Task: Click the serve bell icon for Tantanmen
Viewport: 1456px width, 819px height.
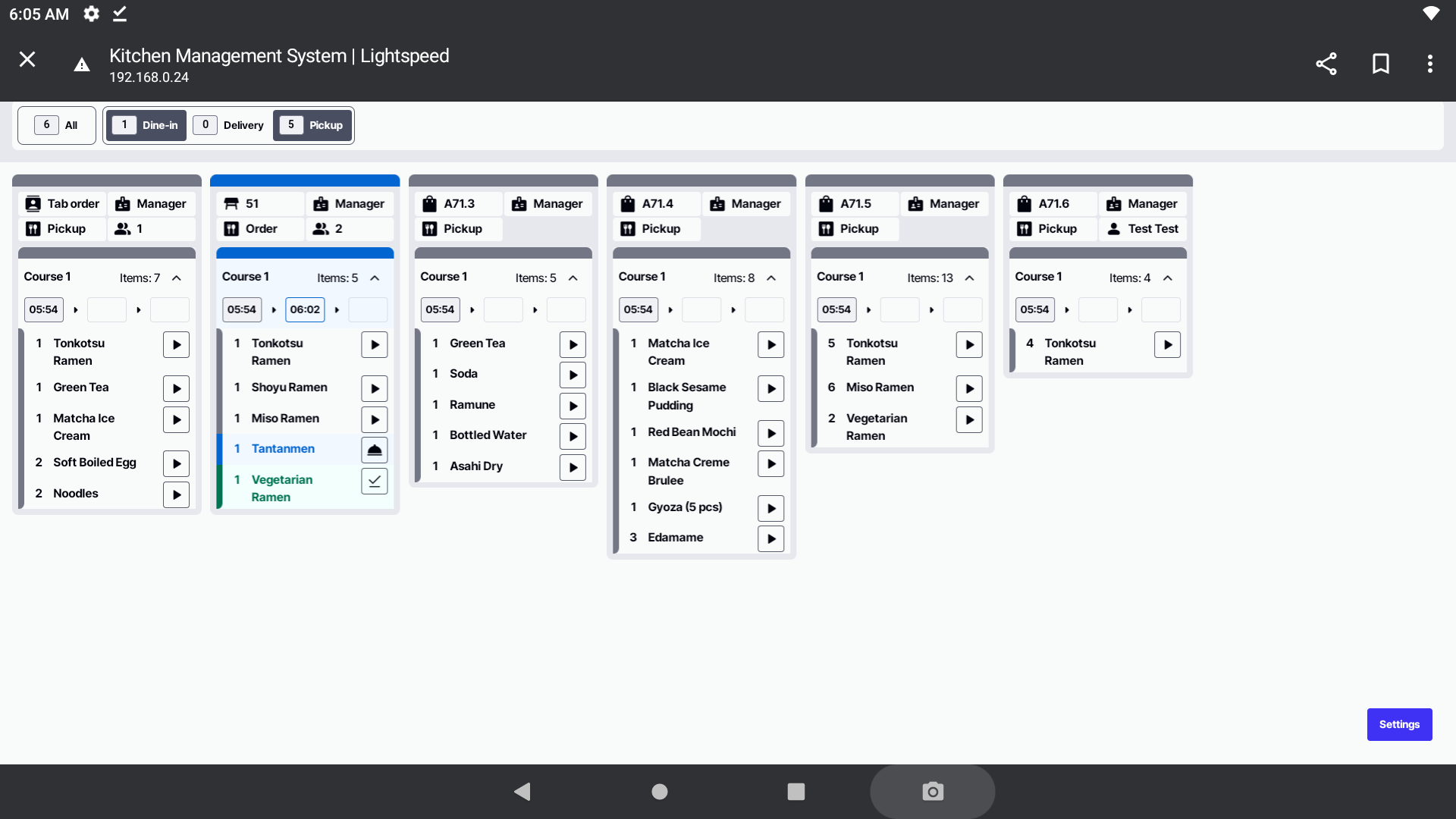Action: (374, 450)
